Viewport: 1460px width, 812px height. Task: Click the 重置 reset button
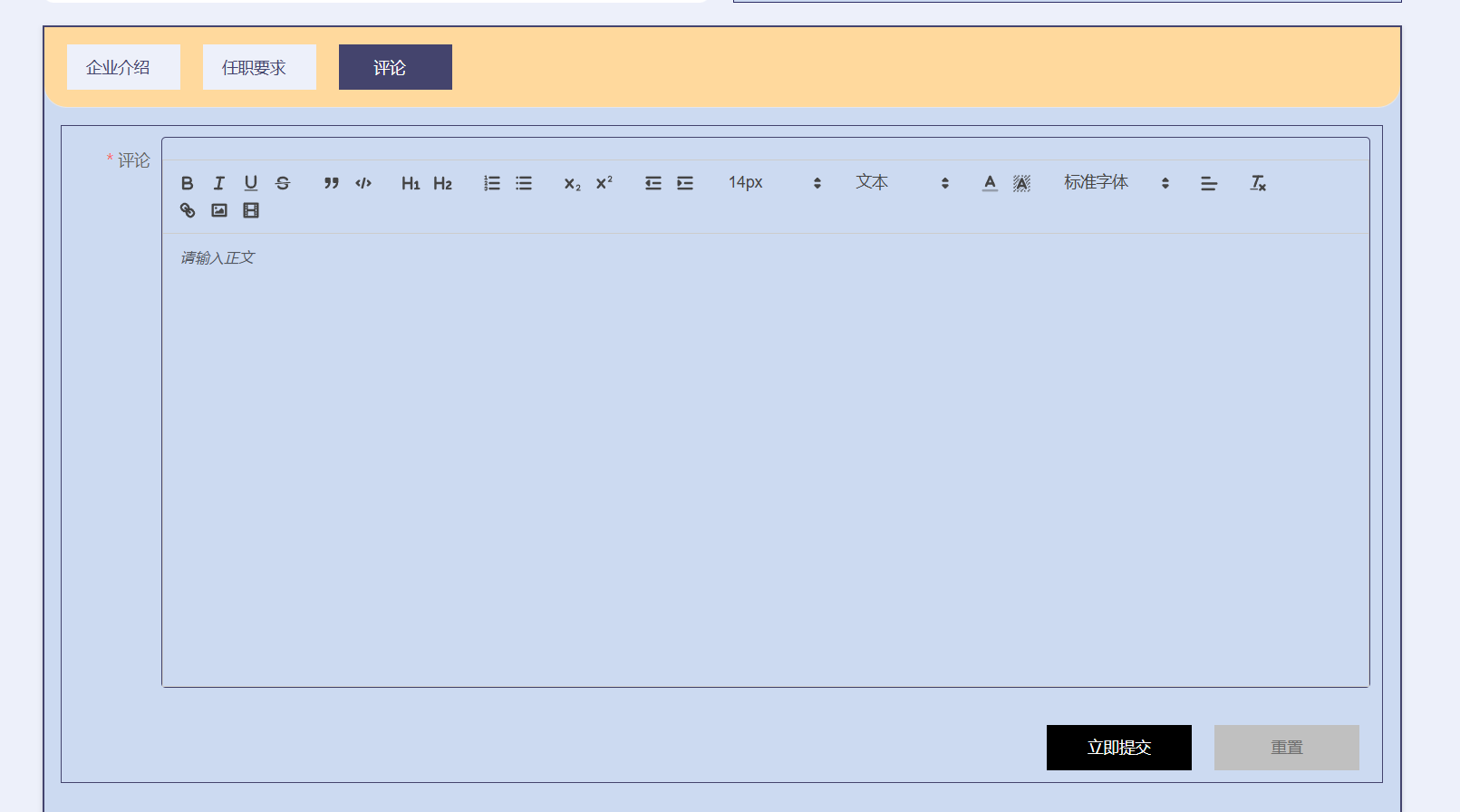coord(1286,748)
